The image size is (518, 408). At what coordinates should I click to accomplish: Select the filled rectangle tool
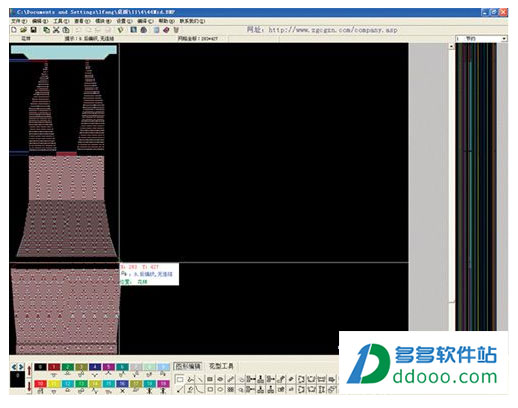tap(210, 379)
